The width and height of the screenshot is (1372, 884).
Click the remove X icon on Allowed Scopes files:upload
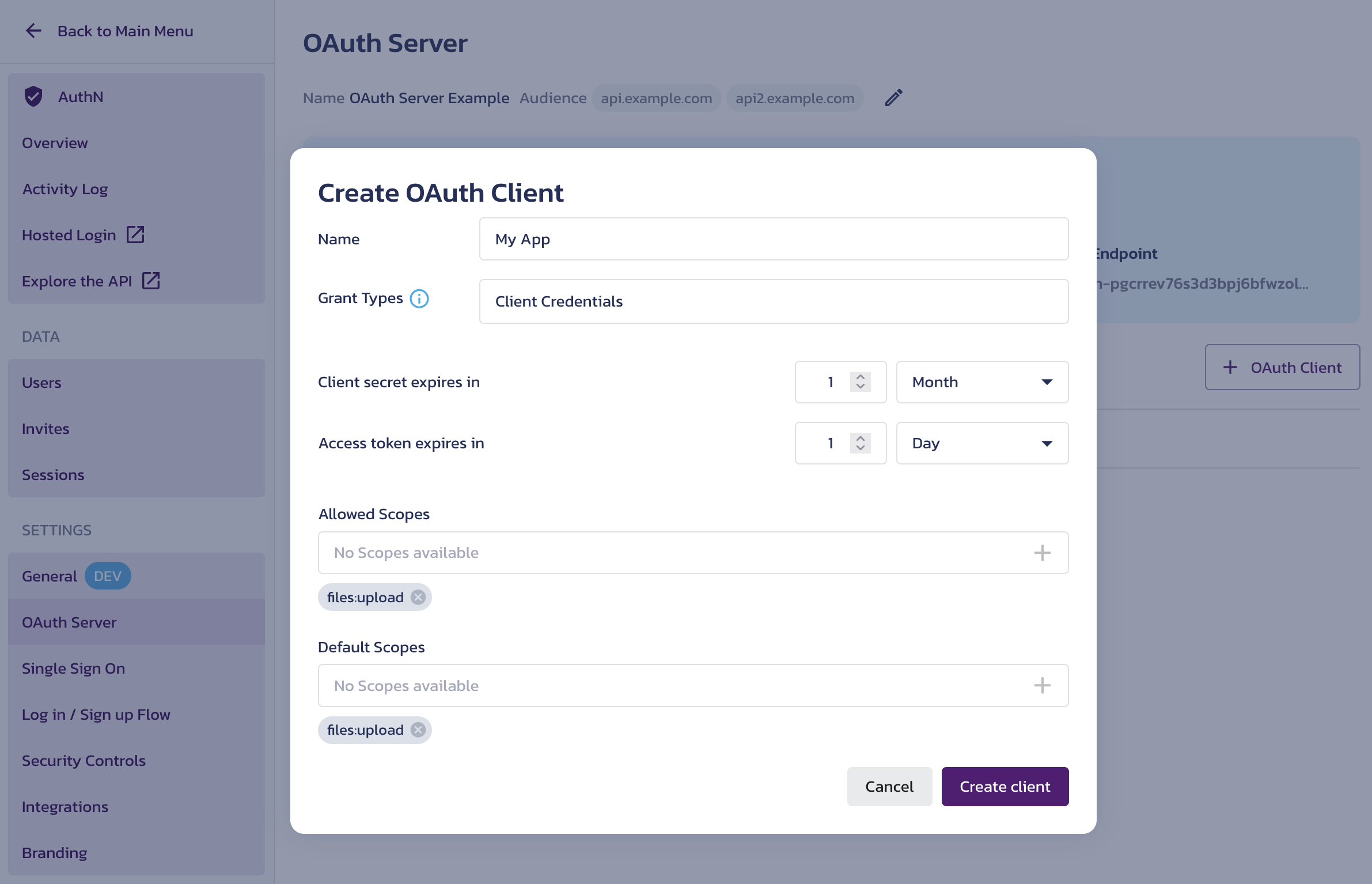419,596
